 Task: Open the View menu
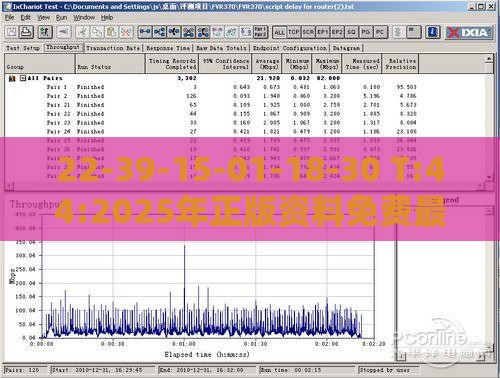tap(43, 18)
